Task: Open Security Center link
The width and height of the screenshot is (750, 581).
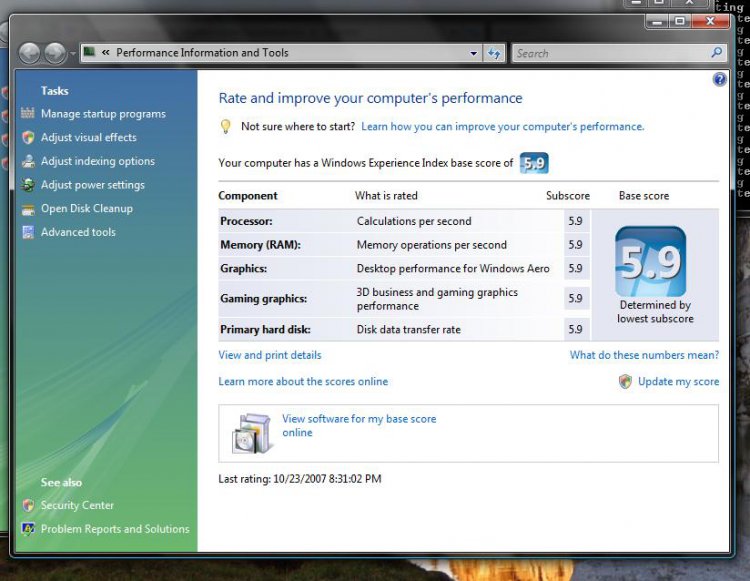Action: click(x=77, y=505)
